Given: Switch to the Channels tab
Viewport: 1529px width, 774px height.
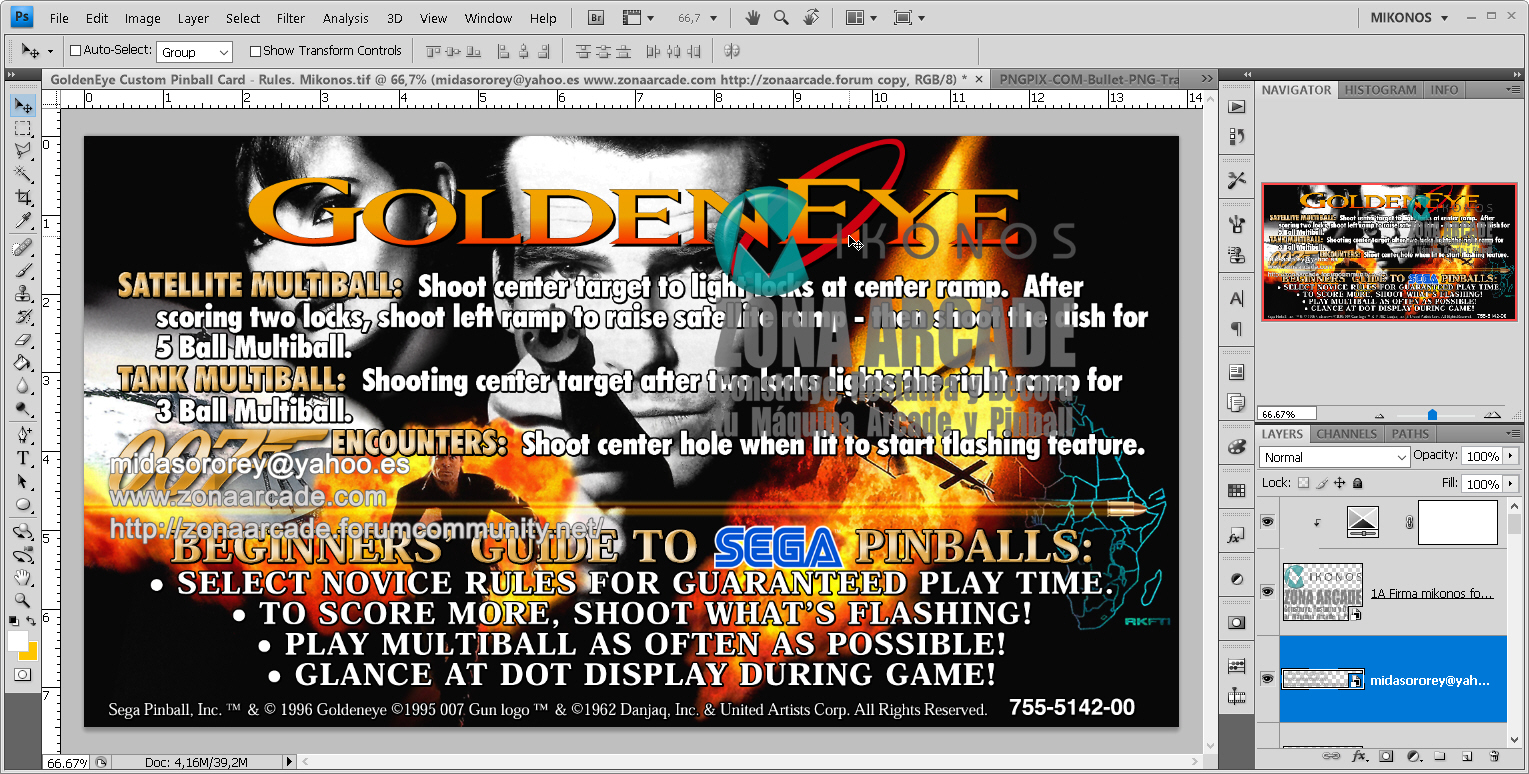Looking at the screenshot, I should click(1346, 434).
